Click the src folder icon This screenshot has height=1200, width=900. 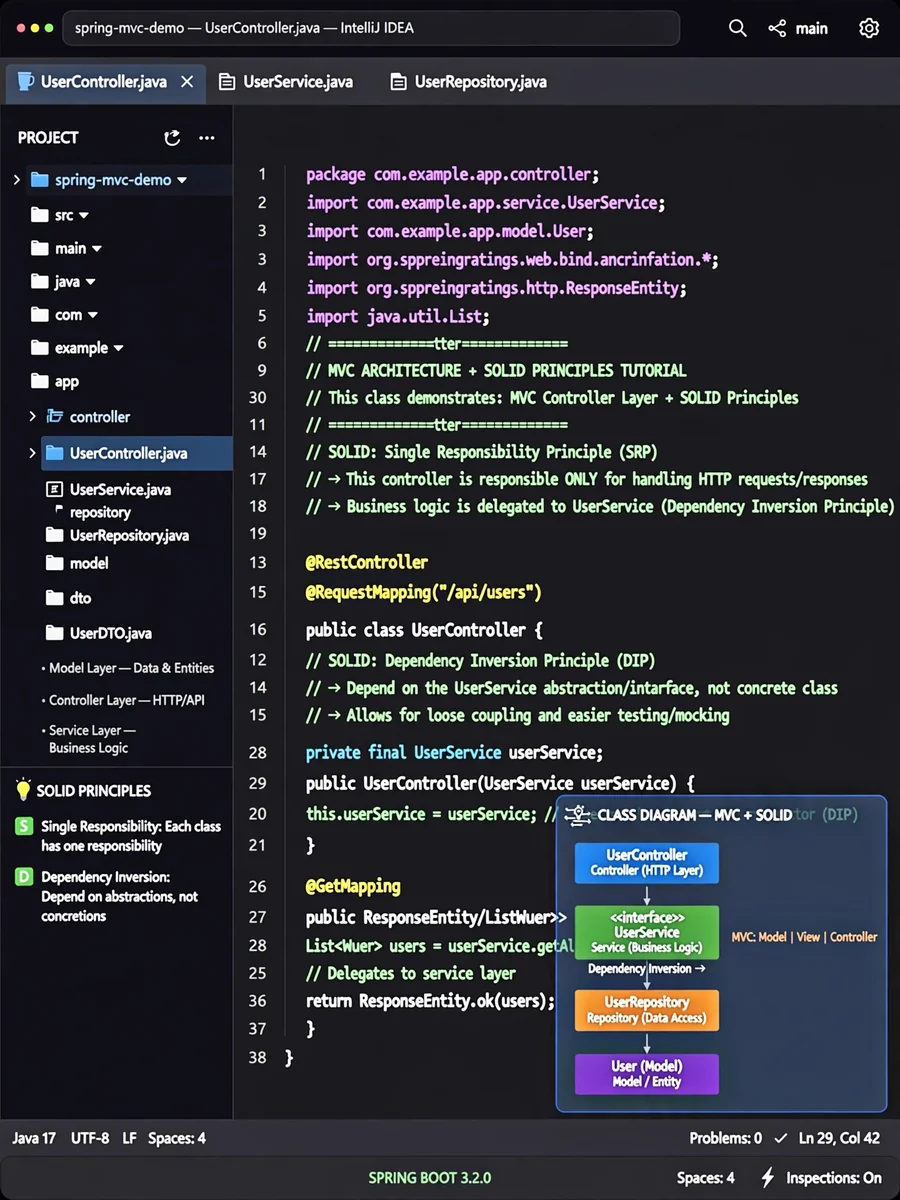(40, 215)
